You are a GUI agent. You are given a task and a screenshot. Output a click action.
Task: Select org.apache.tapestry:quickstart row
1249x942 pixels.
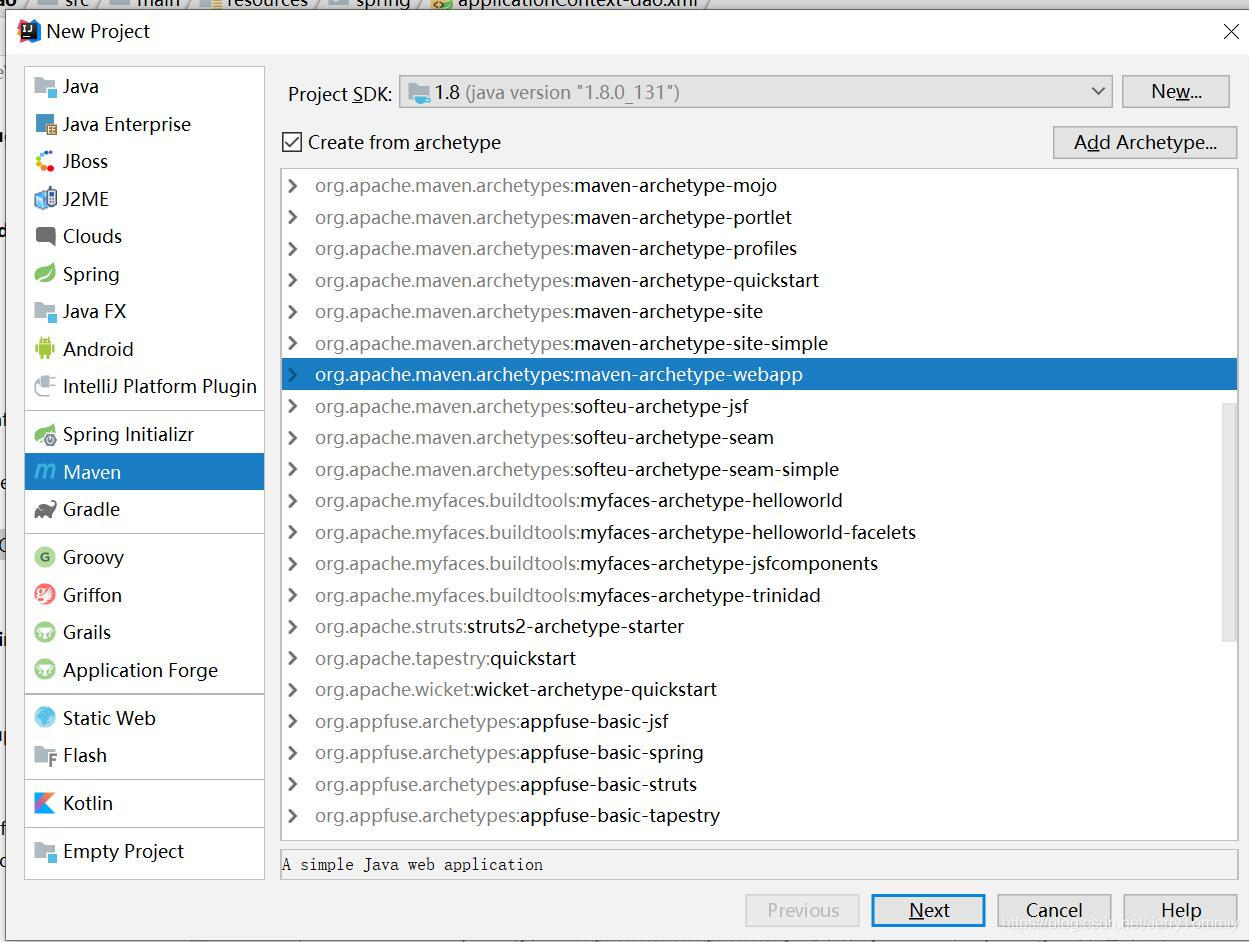759,658
